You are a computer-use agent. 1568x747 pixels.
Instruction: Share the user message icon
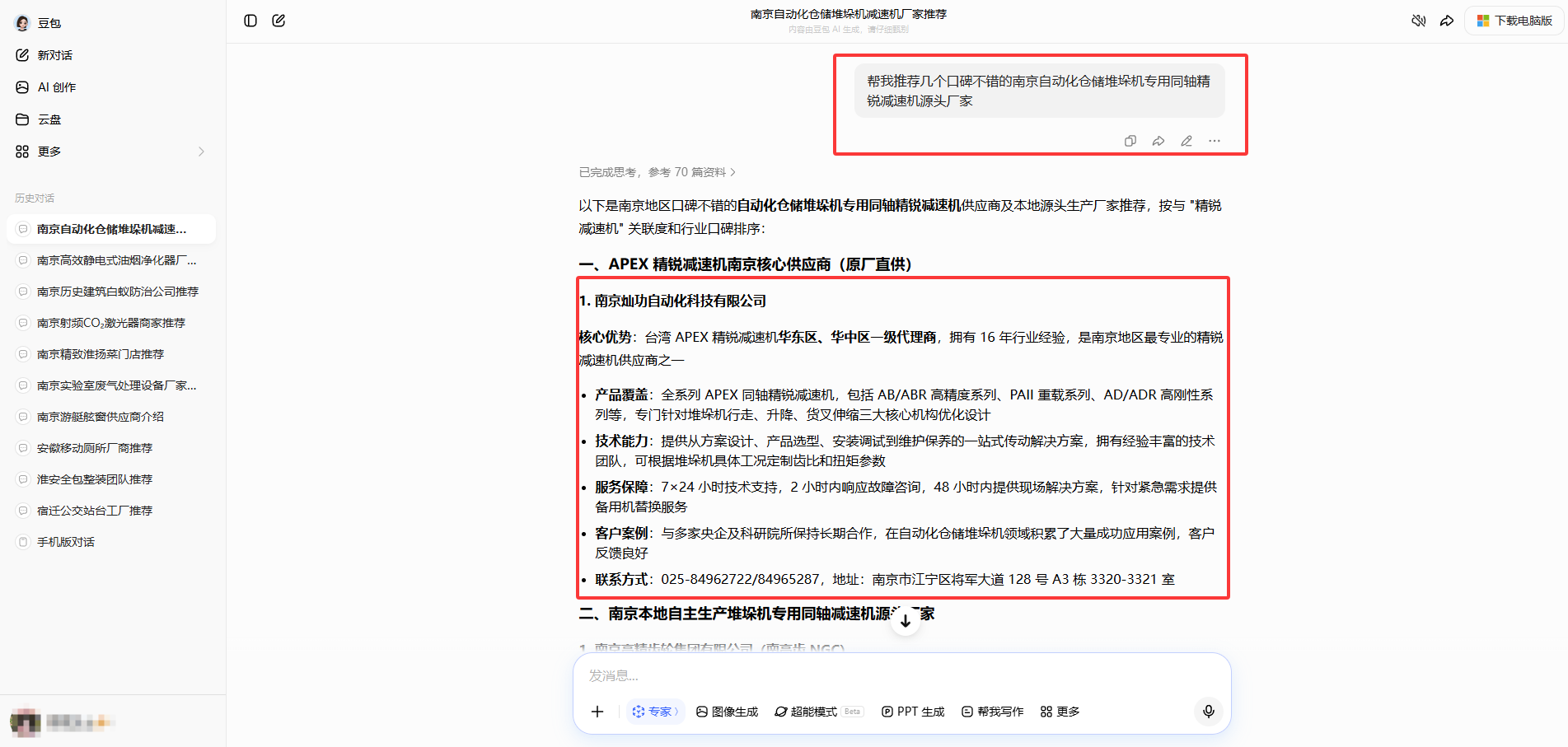(1158, 141)
